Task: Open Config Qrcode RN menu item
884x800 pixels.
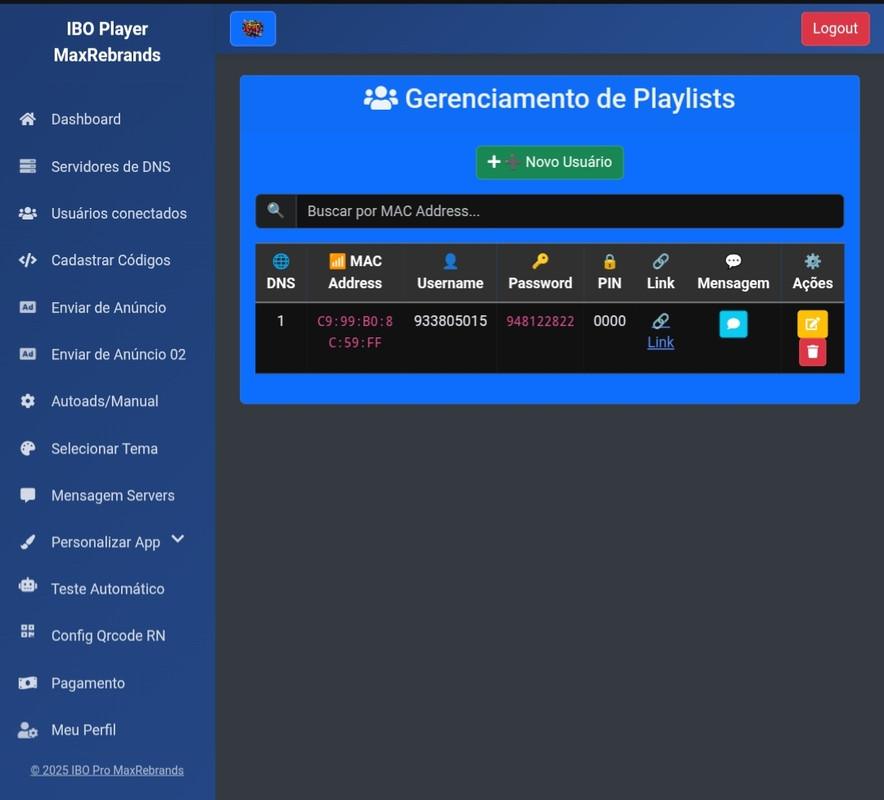Action: coord(107,635)
